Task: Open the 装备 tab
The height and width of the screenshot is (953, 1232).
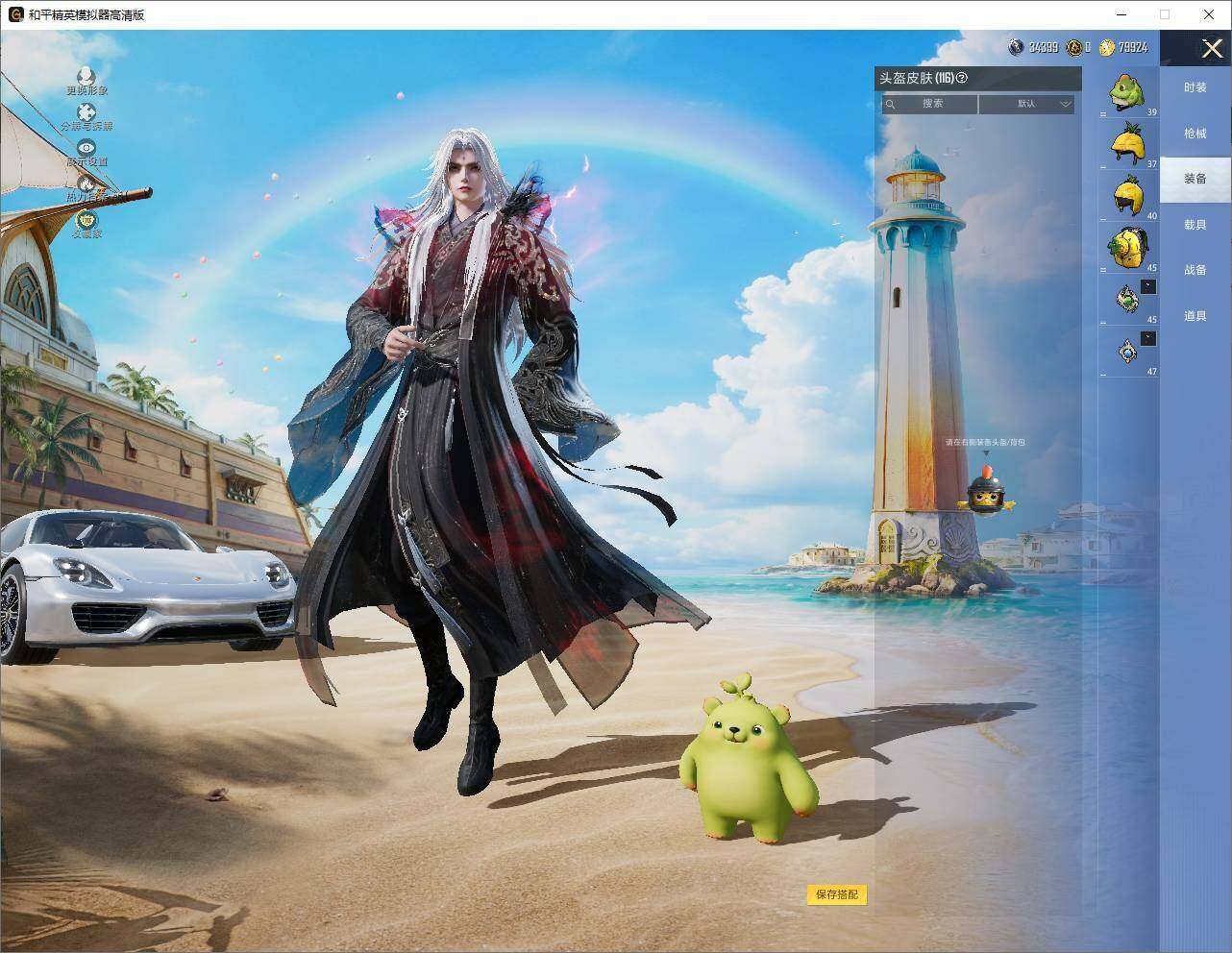Action: point(1195,179)
